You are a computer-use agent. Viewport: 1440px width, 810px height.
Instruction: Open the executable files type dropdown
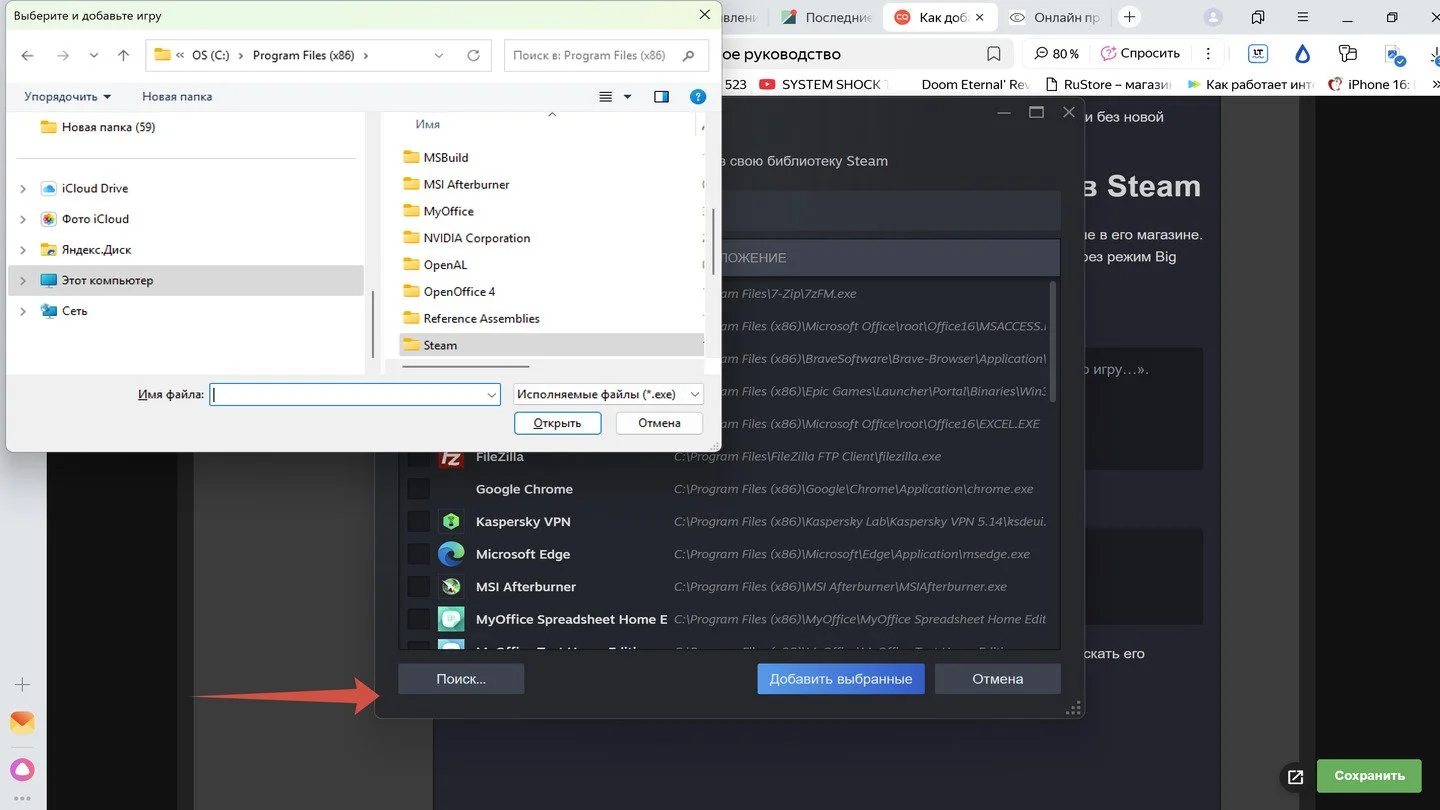pyautogui.click(x=608, y=395)
